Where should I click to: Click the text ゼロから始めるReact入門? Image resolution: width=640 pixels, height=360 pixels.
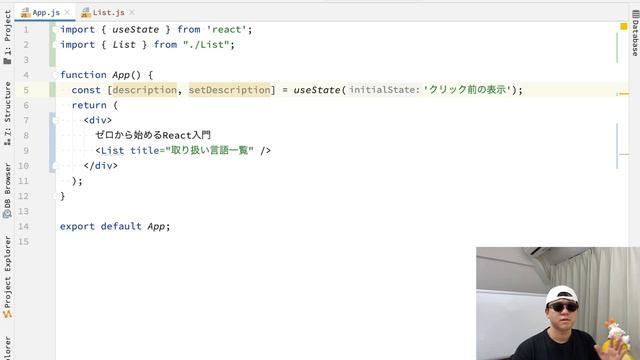(153, 136)
